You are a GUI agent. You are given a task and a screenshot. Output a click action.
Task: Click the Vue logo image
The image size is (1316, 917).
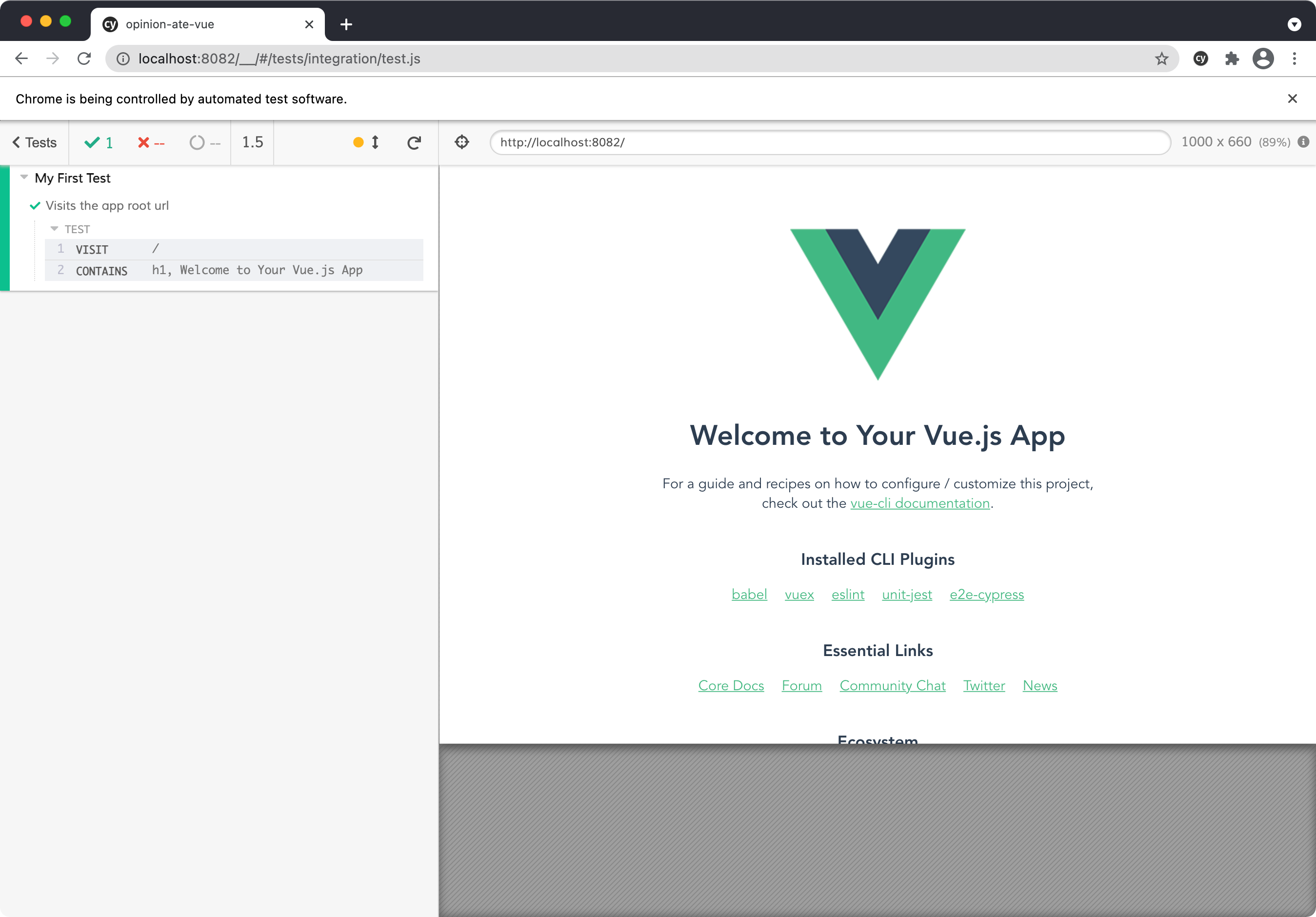point(877,304)
